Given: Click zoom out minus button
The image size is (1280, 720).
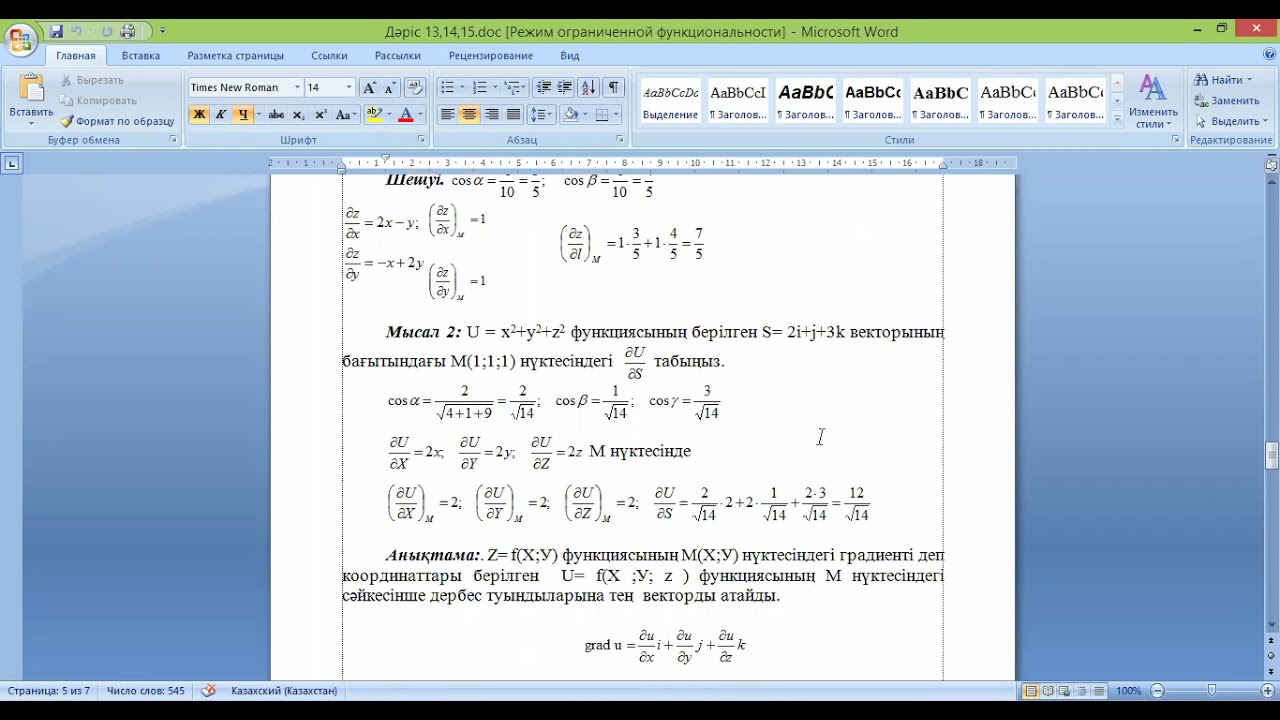Looking at the screenshot, I should (1158, 691).
